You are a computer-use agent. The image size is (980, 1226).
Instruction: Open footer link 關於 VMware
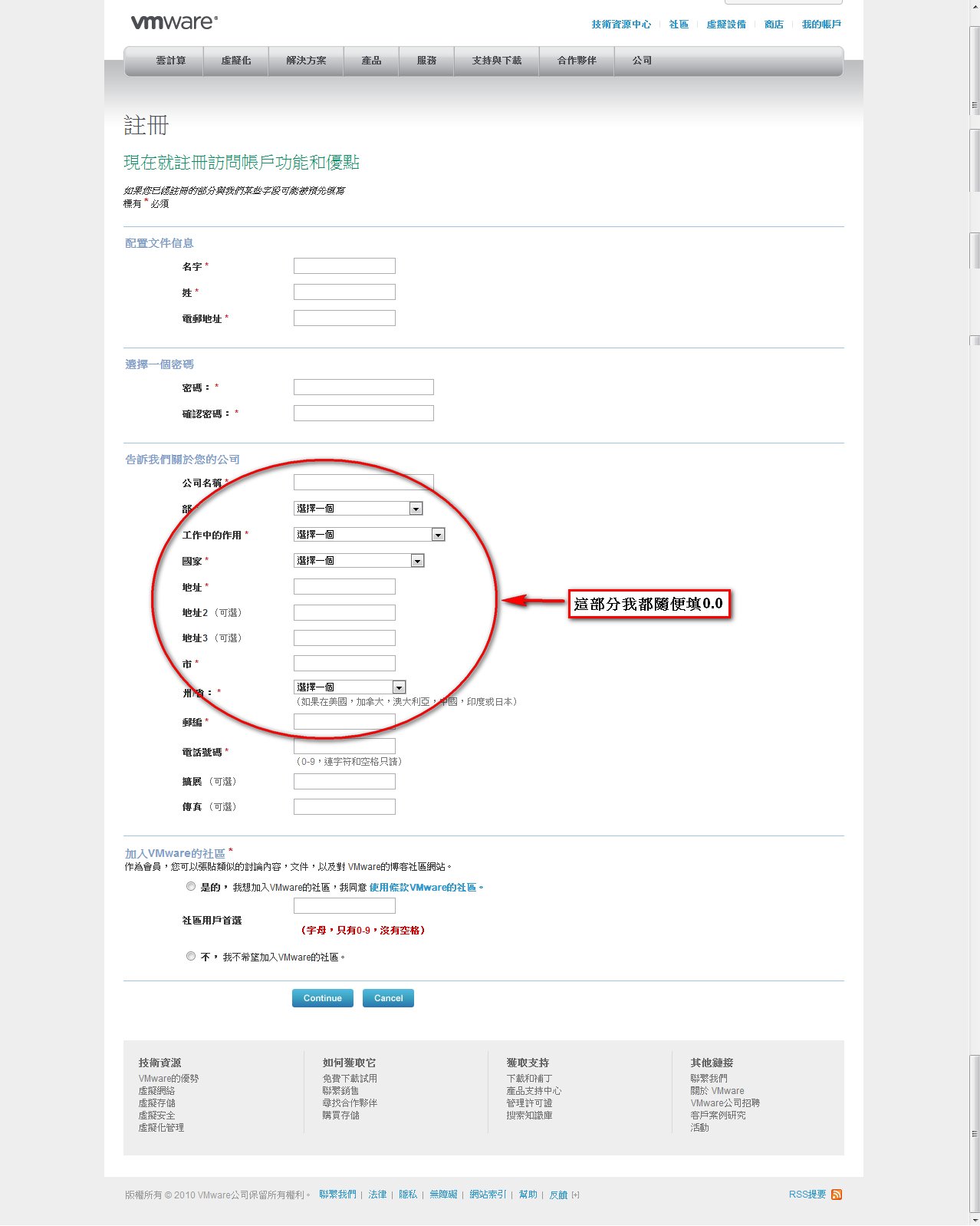pyautogui.click(x=718, y=1091)
